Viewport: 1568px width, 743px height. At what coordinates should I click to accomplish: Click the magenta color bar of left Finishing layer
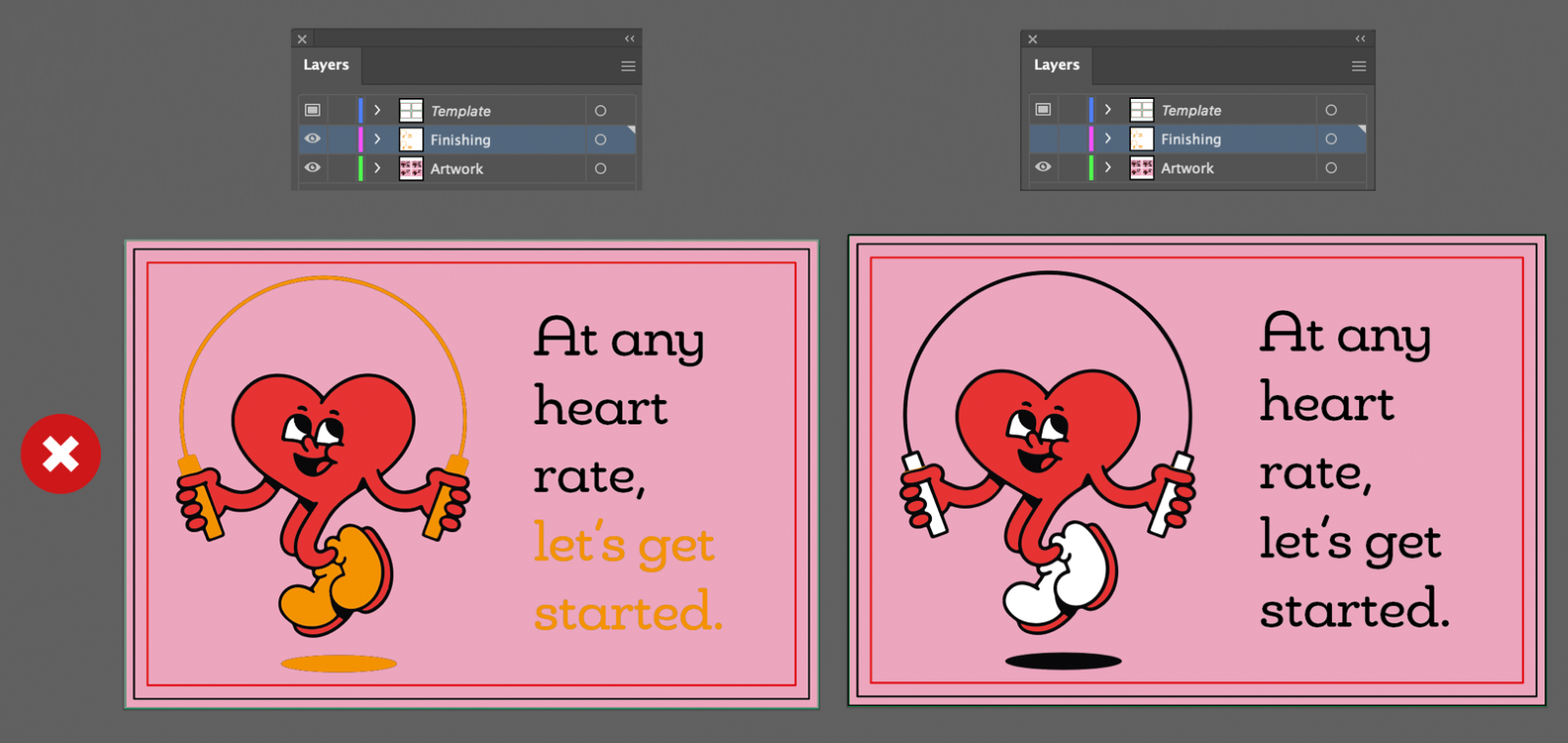[361, 139]
